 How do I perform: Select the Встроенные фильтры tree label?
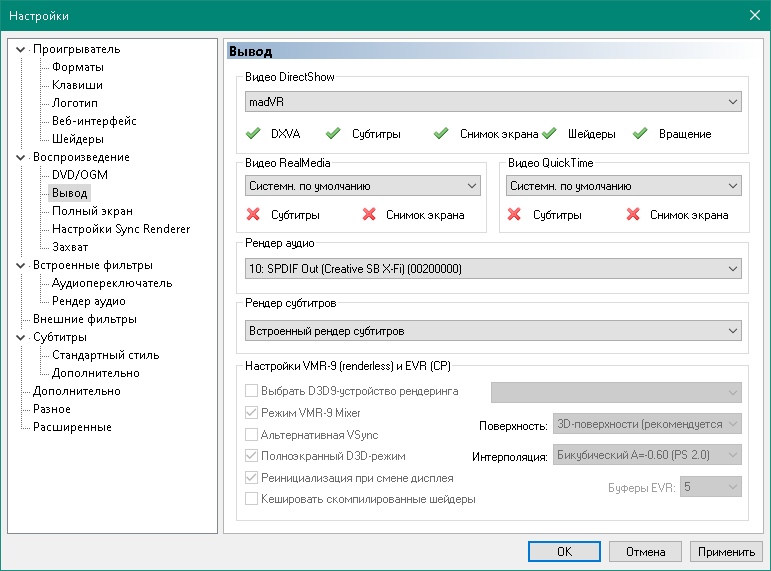pos(92,266)
